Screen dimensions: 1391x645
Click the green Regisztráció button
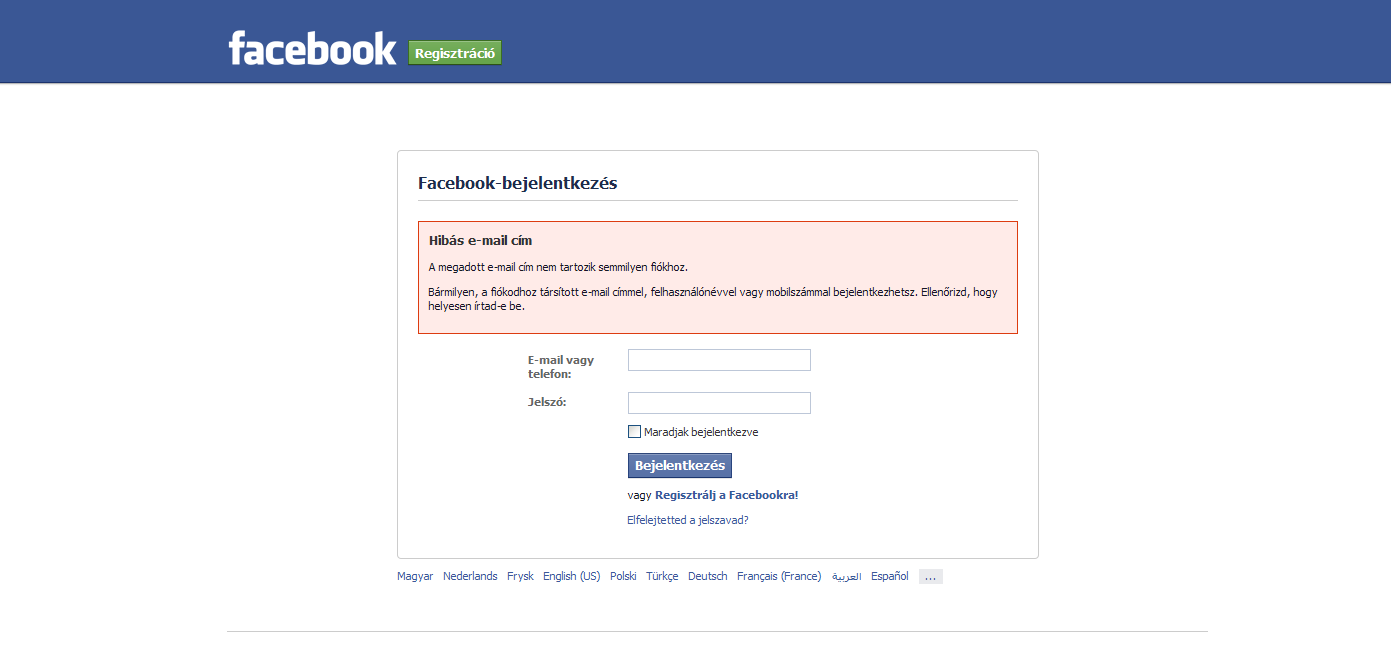pos(455,53)
